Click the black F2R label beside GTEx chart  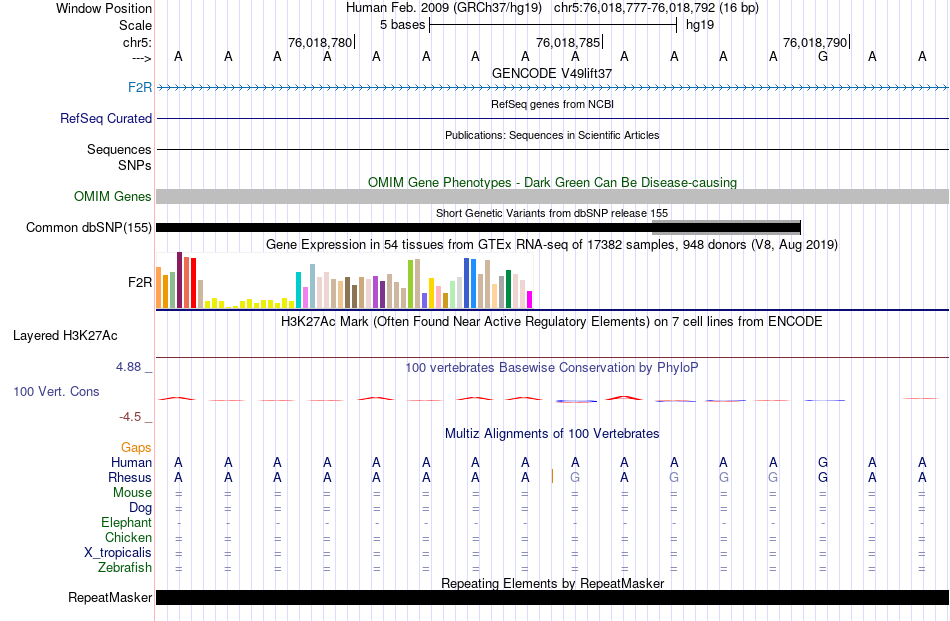[x=140, y=282]
